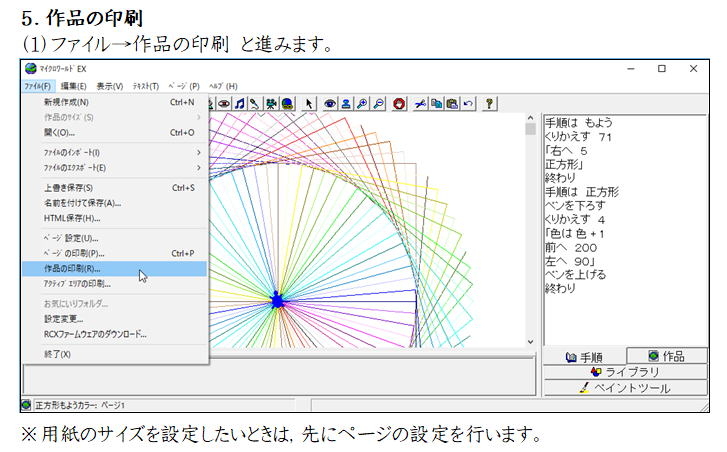Click the blue globe toolbar icon
727x452 pixels.
coord(287,104)
